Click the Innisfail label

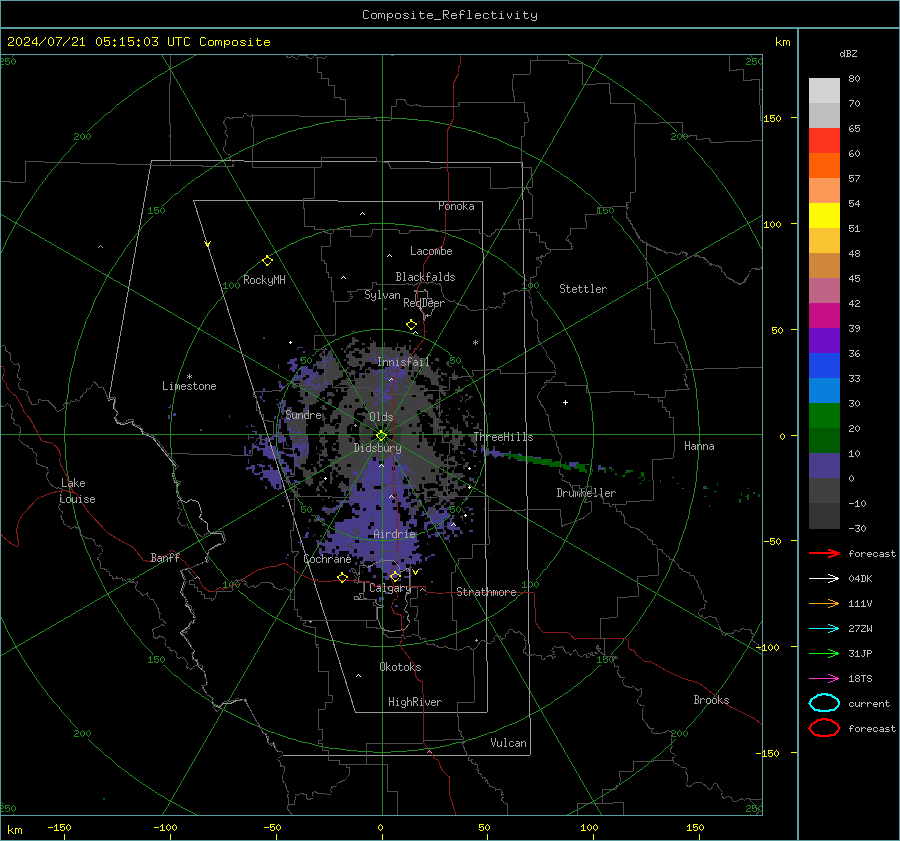[x=403, y=362]
